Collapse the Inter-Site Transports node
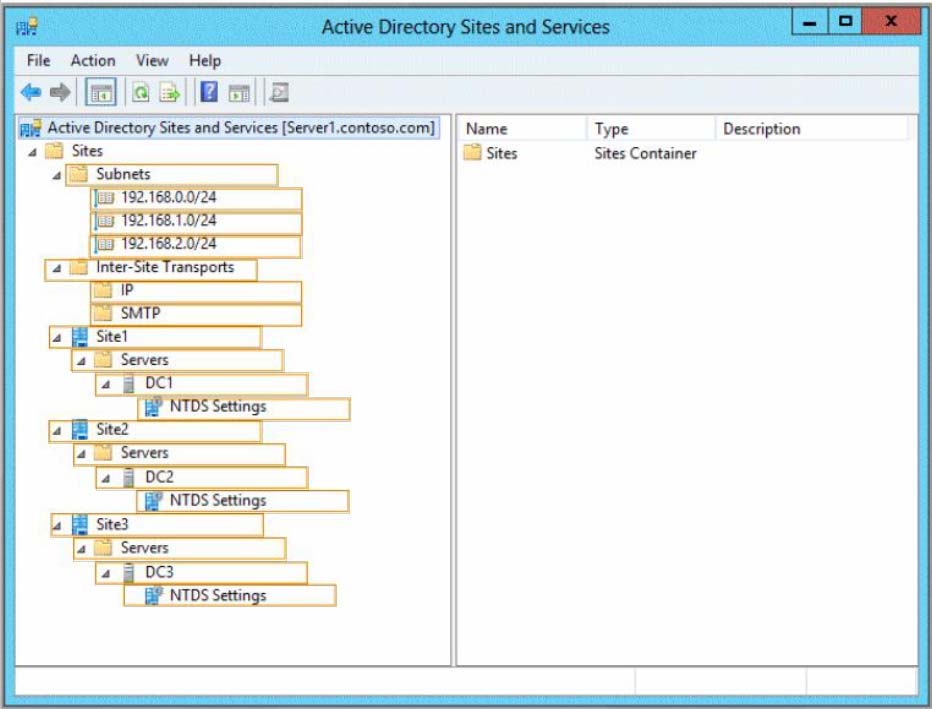 tap(57, 268)
